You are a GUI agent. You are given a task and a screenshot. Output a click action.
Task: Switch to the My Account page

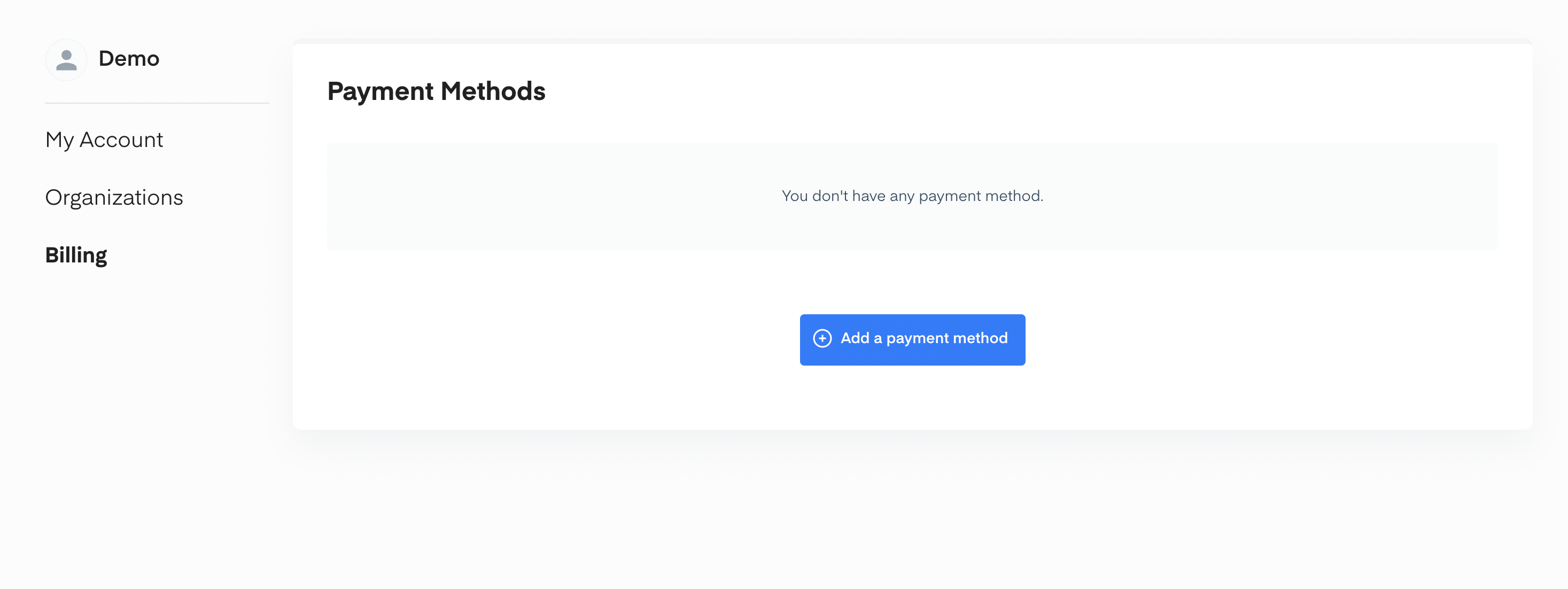[x=104, y=140]
